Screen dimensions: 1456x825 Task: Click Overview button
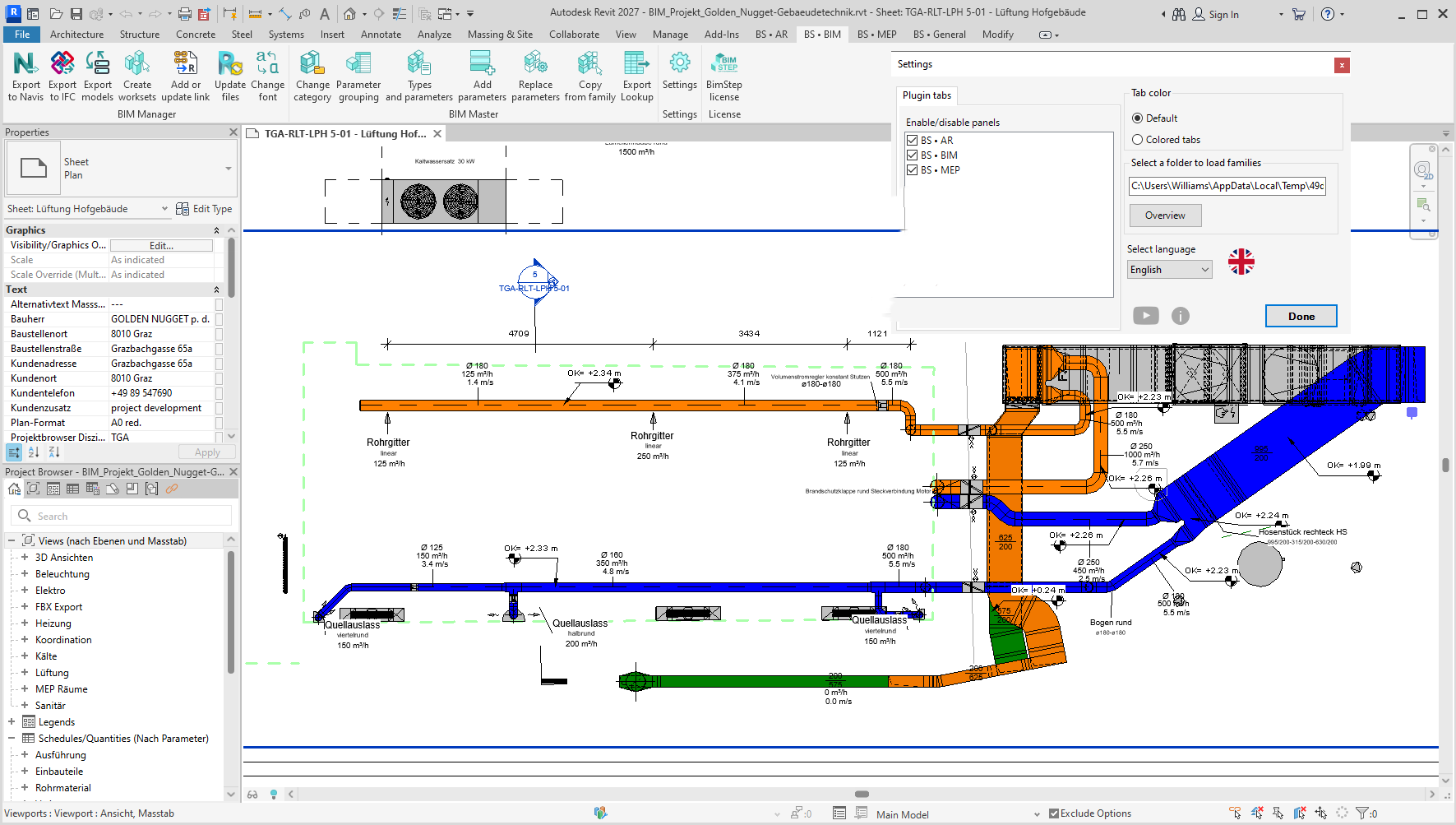tap(1165, 216)
